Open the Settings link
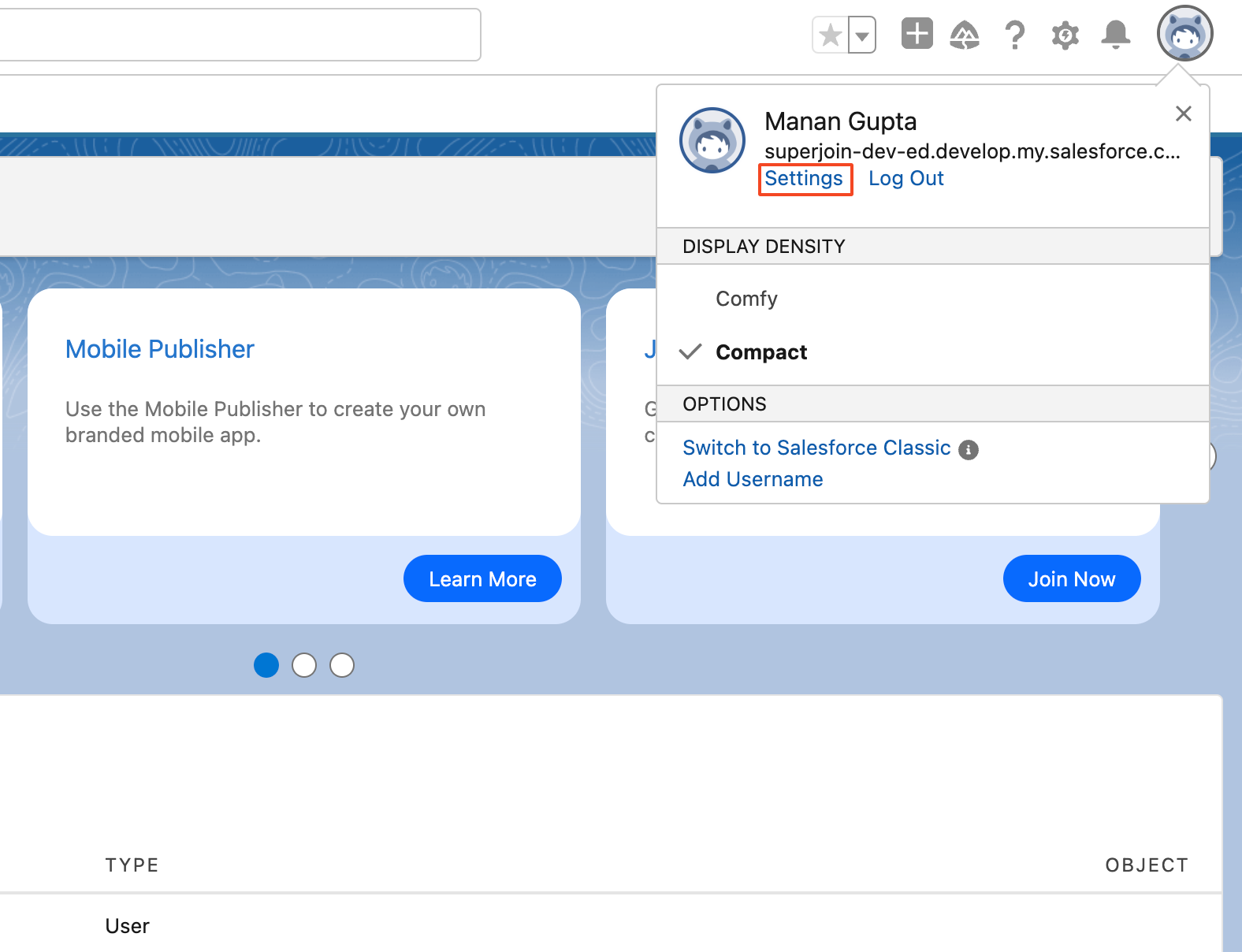The width and height of the screenshot is (1242, 952). click(804, 179)
